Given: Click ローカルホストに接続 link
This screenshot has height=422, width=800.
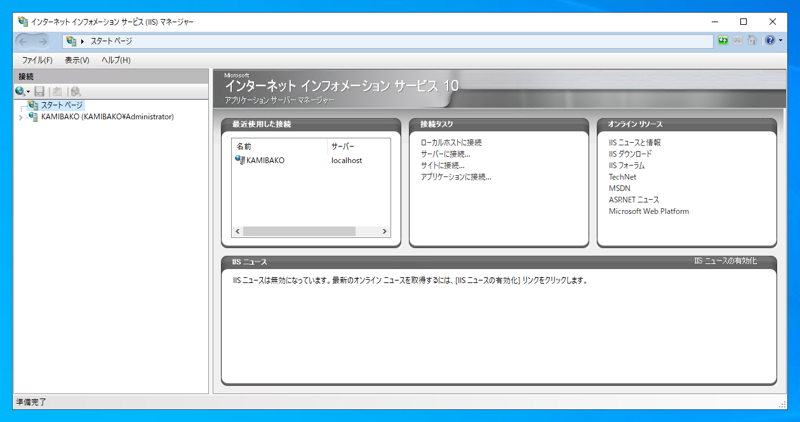Looking at the screenshot, I should tap(451, 143).
